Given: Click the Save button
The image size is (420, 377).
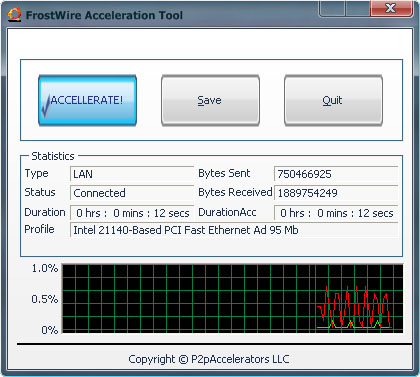Looking at the screenshot, I should [210, 100].
